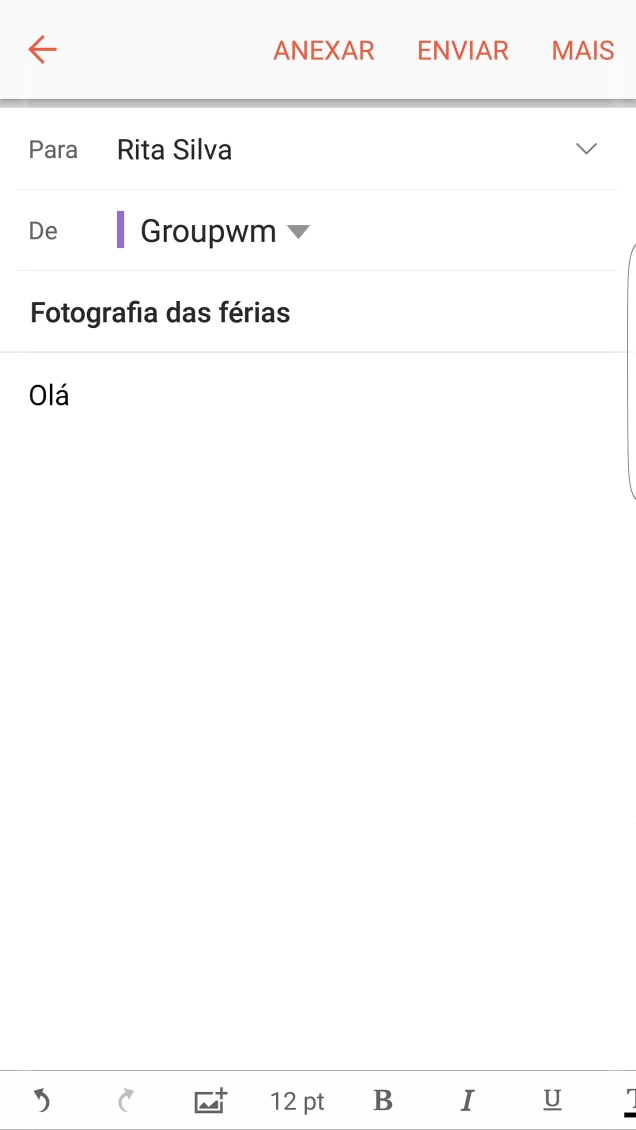
Task: Insert an image into the message
Action: point(209,1100)
